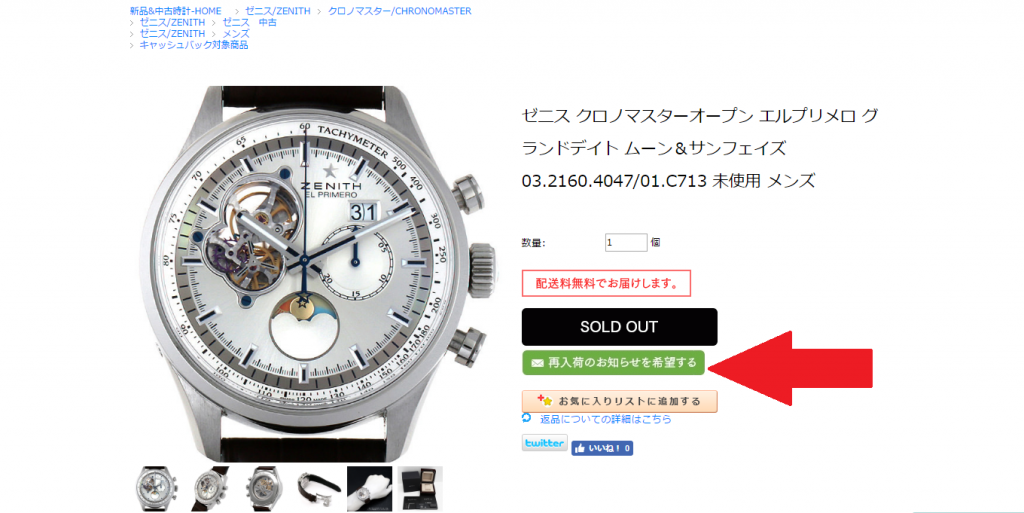The image size is (1024, 513).
Task: Request restock notification with green button
Action: pyautogui.click(x=613, y=362)
